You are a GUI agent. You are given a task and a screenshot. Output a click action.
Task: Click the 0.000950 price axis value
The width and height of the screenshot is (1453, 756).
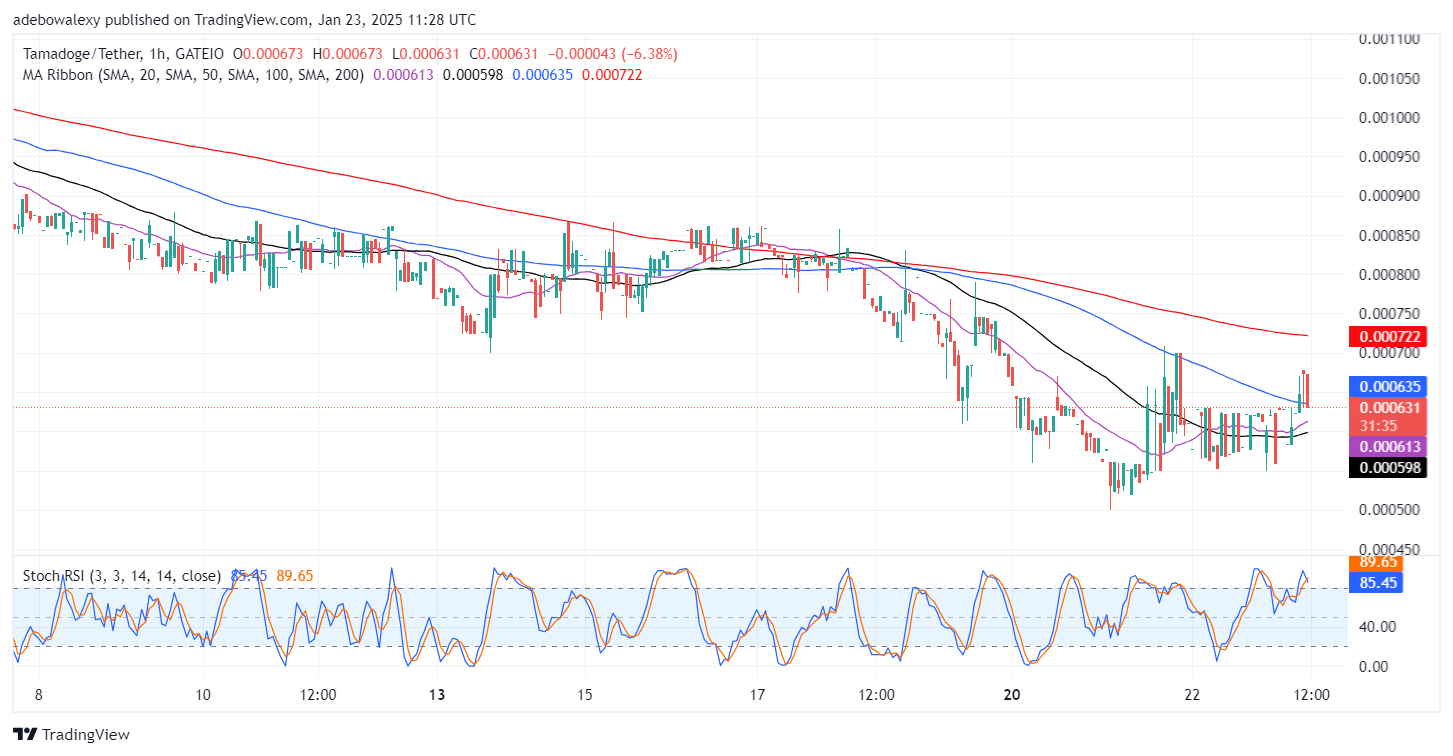[1390, 156]
